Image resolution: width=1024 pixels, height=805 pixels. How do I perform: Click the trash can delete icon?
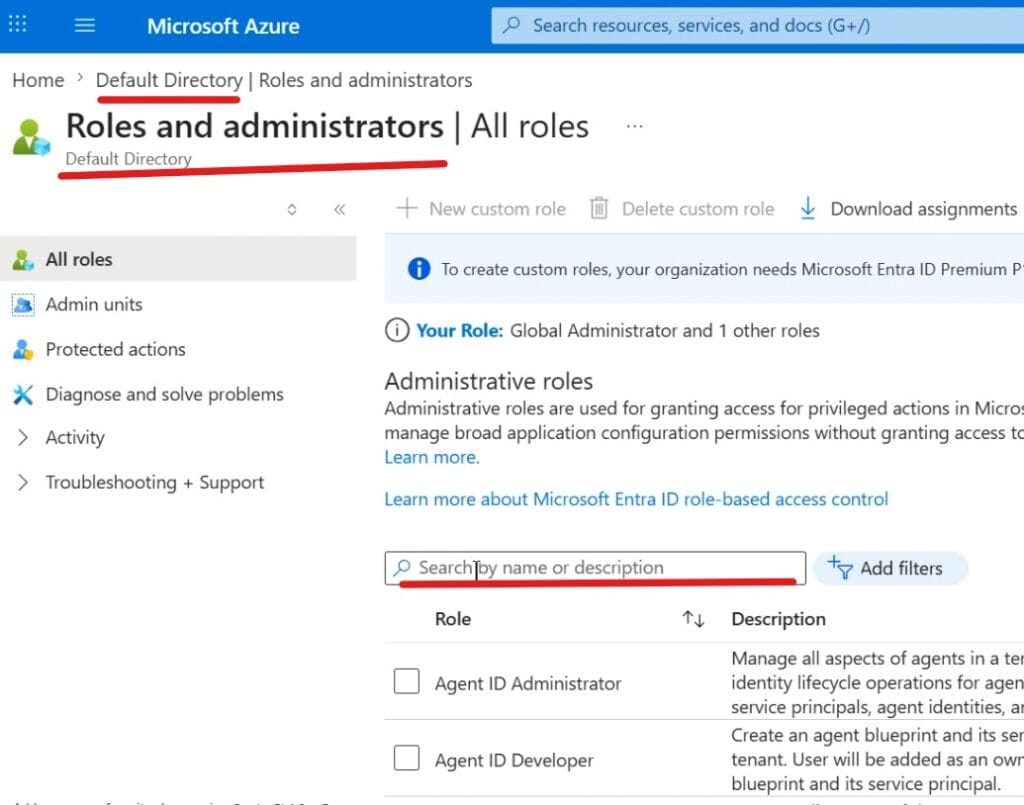pyautogui.click(x=599, y=208)
